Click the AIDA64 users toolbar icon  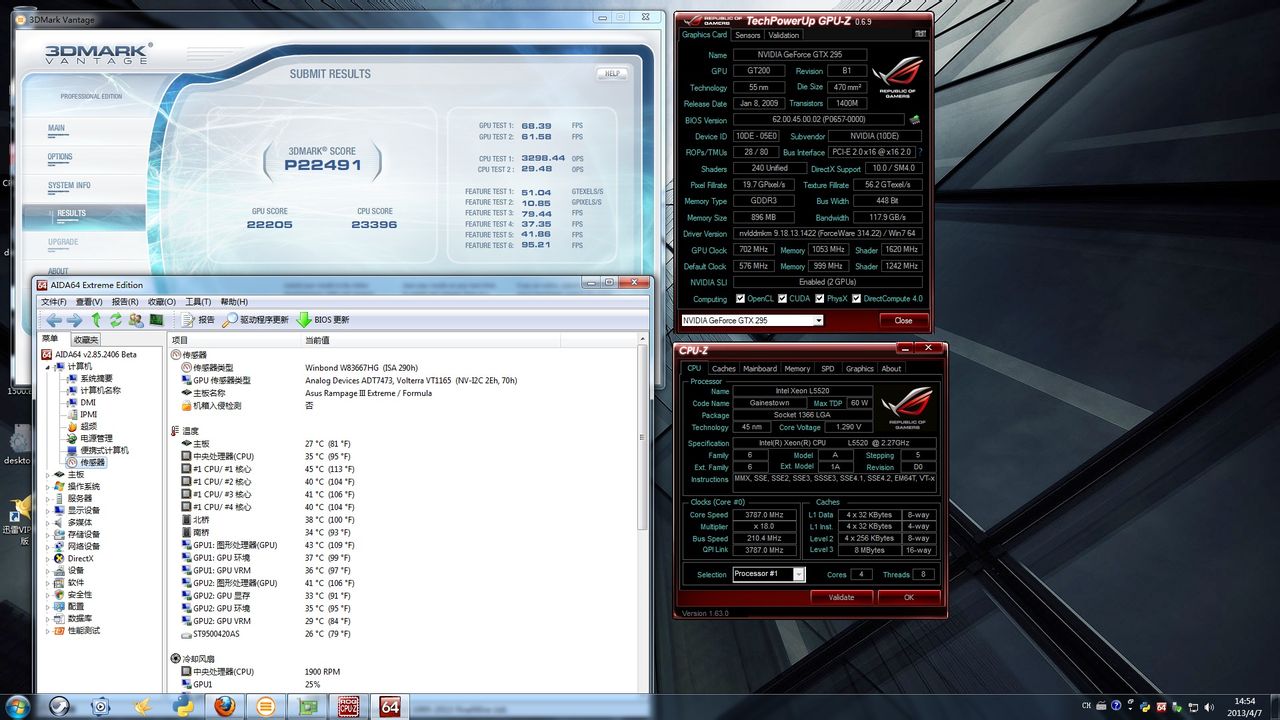[x=136, y=320]
